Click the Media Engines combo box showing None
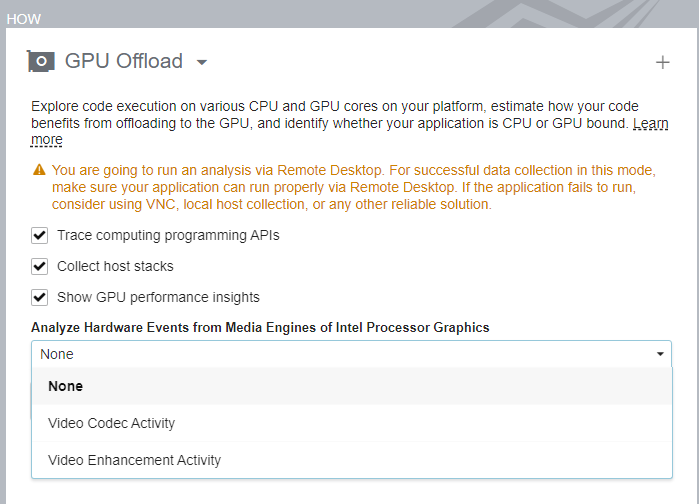This screenshot has height=504, width=699. click(x=340, y=354)
